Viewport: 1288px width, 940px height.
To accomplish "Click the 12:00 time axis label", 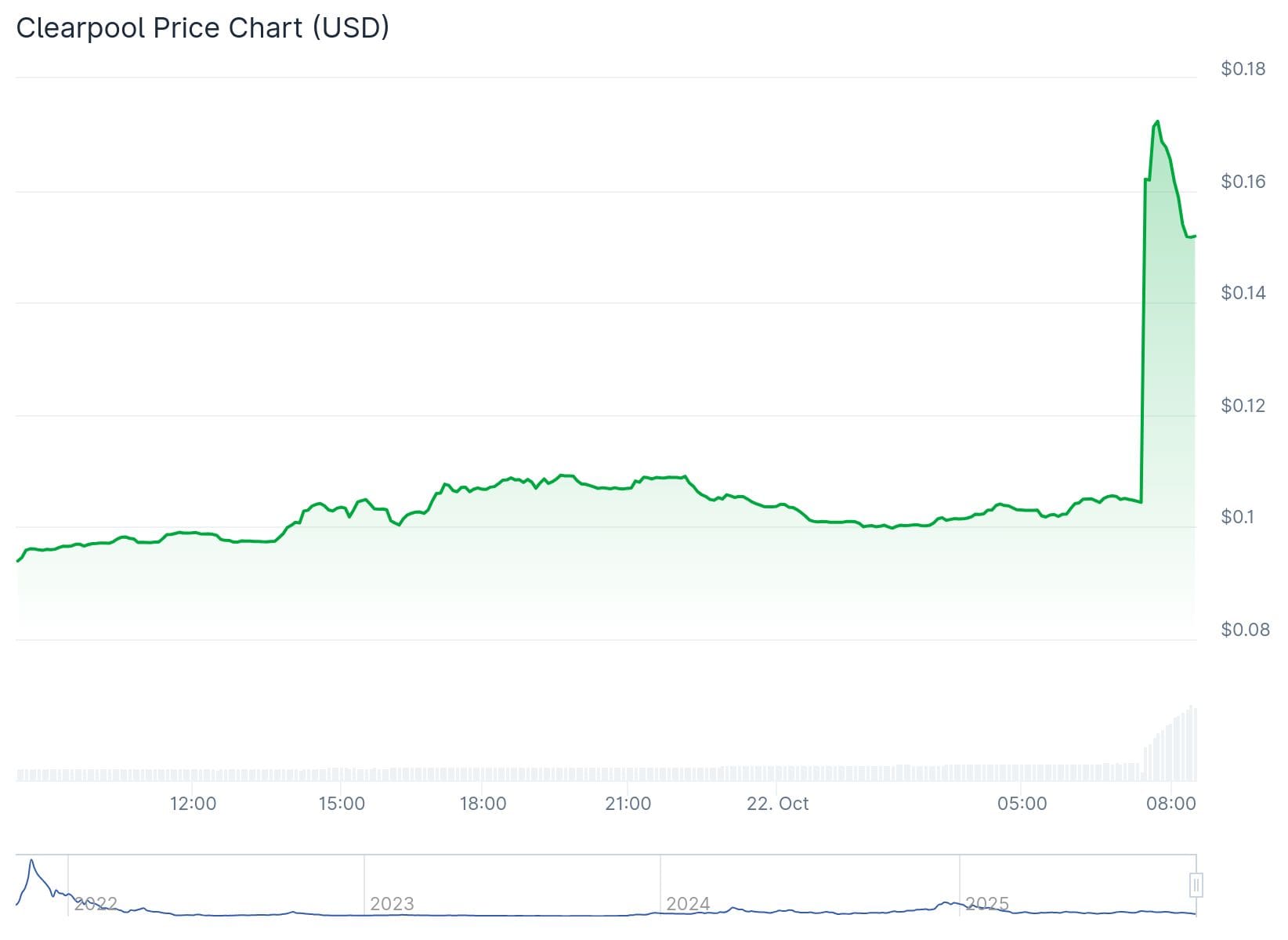I will pos(193,804).
